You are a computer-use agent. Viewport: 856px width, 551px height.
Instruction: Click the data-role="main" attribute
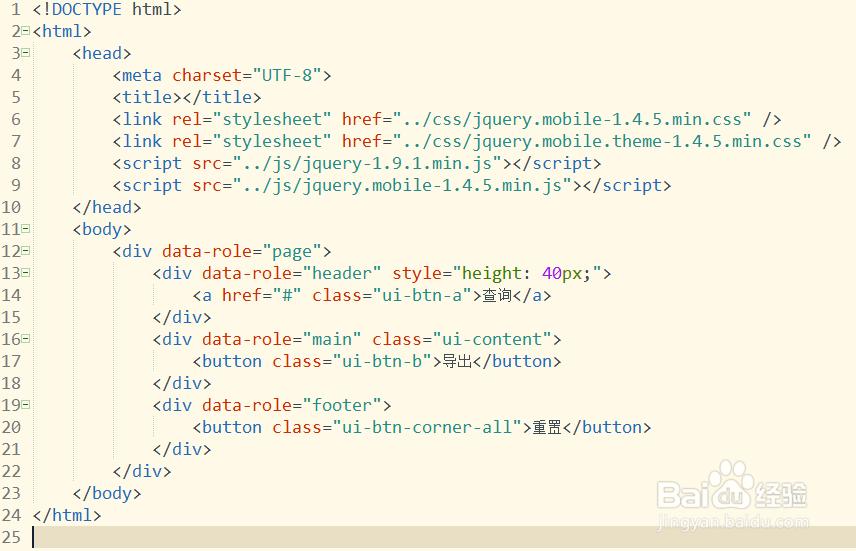coord(282,339)
